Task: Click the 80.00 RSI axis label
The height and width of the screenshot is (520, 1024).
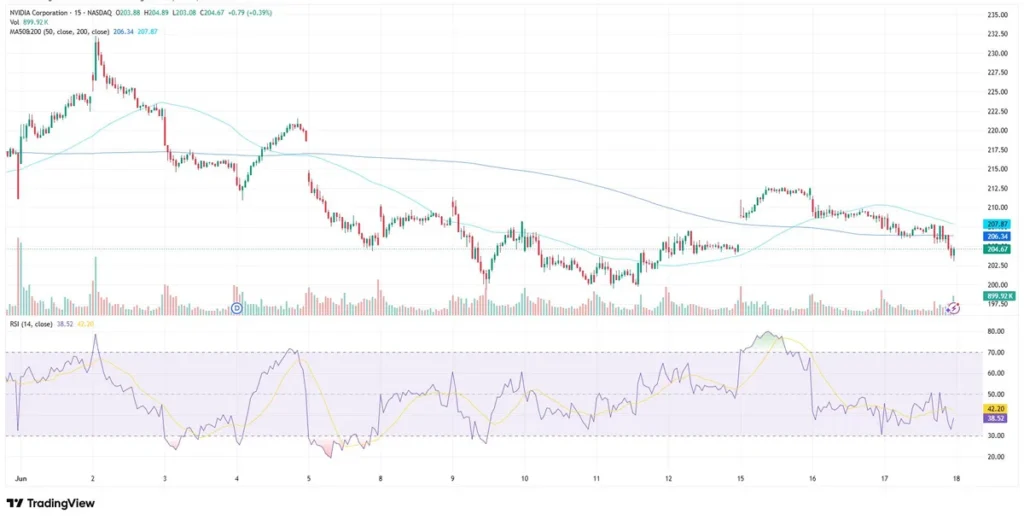Action: pos(995,332)
